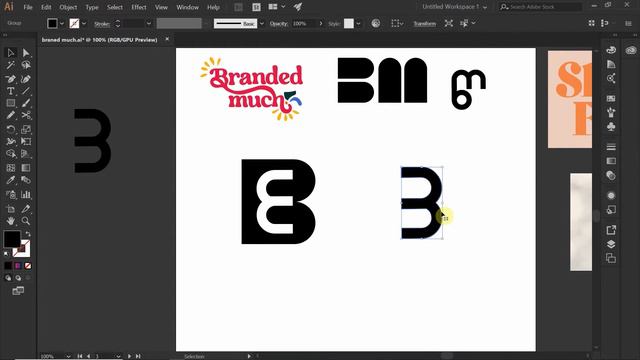Choose the Symbol Sprayer tool
This screenshot has height=360, width=640.
11,195
